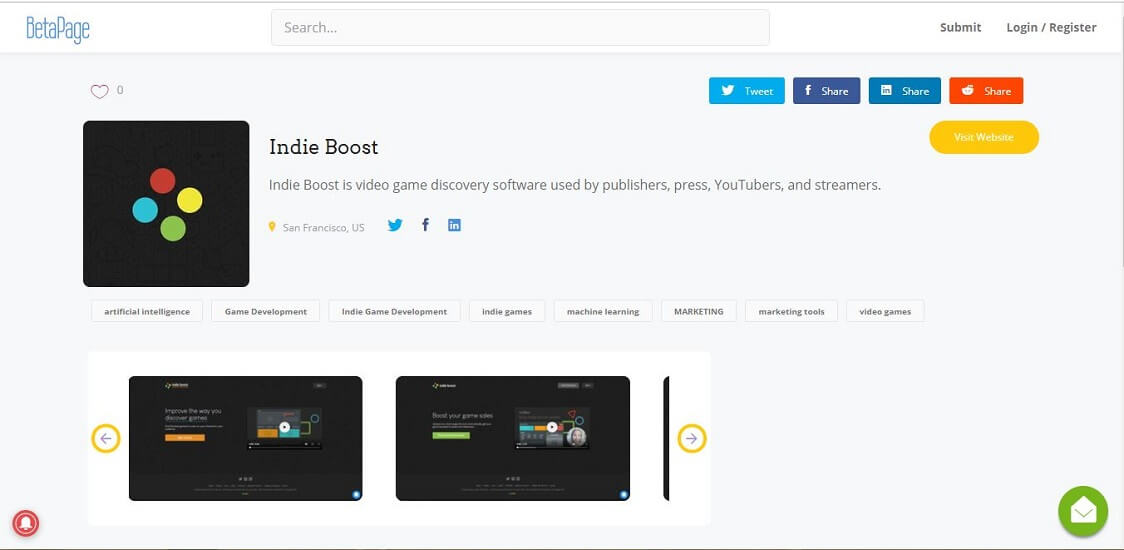Select the indie games tag
The image size is (1124, 550).
(507, 311)
